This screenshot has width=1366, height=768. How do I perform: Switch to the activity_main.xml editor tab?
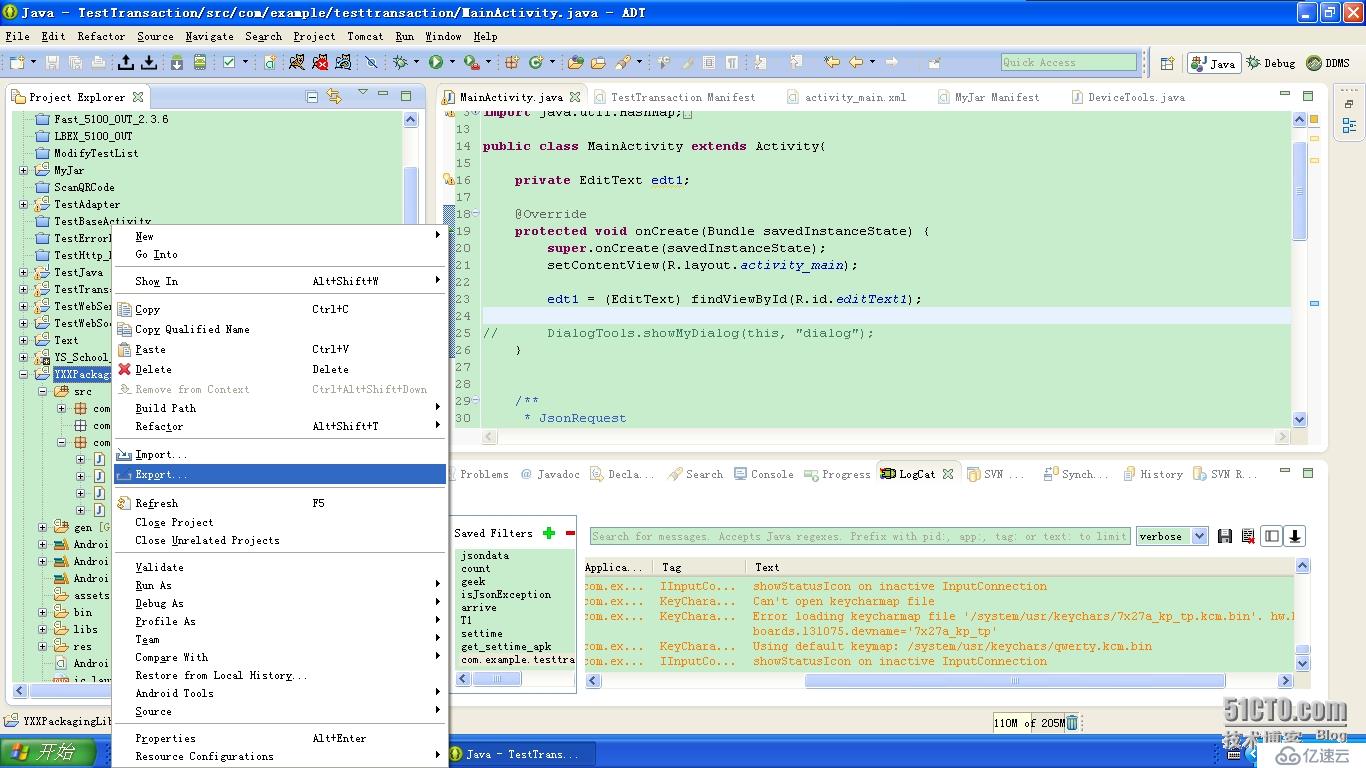point(846,97)
